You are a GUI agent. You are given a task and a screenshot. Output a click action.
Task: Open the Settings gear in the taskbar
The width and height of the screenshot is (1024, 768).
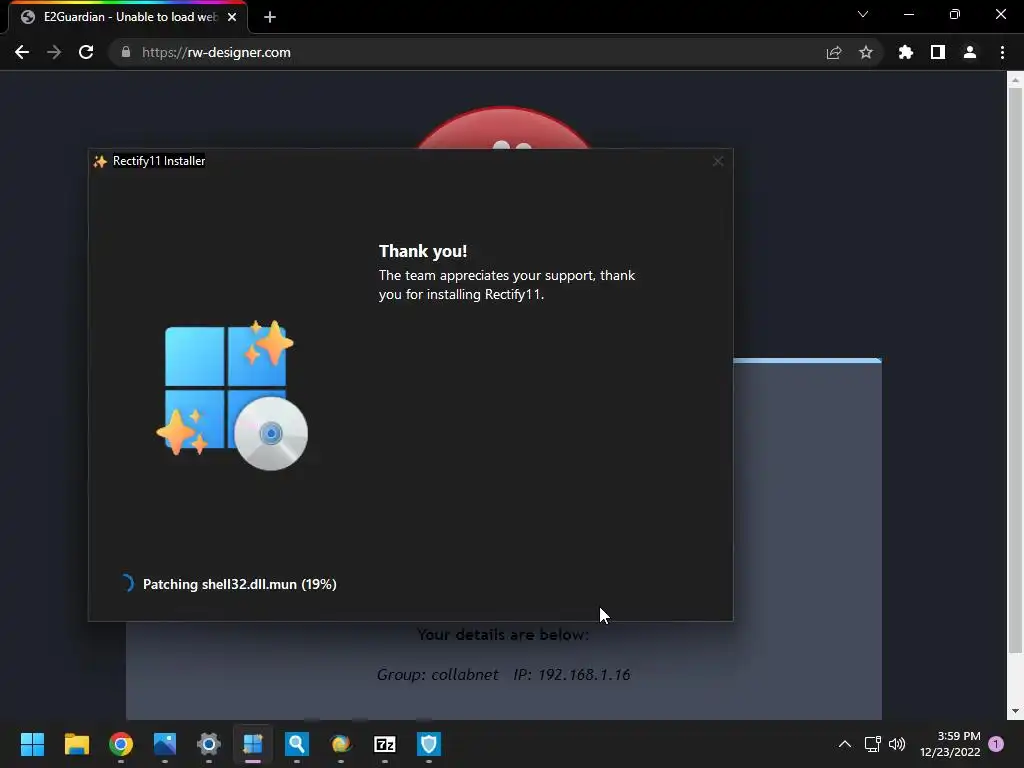coord(209,744)
